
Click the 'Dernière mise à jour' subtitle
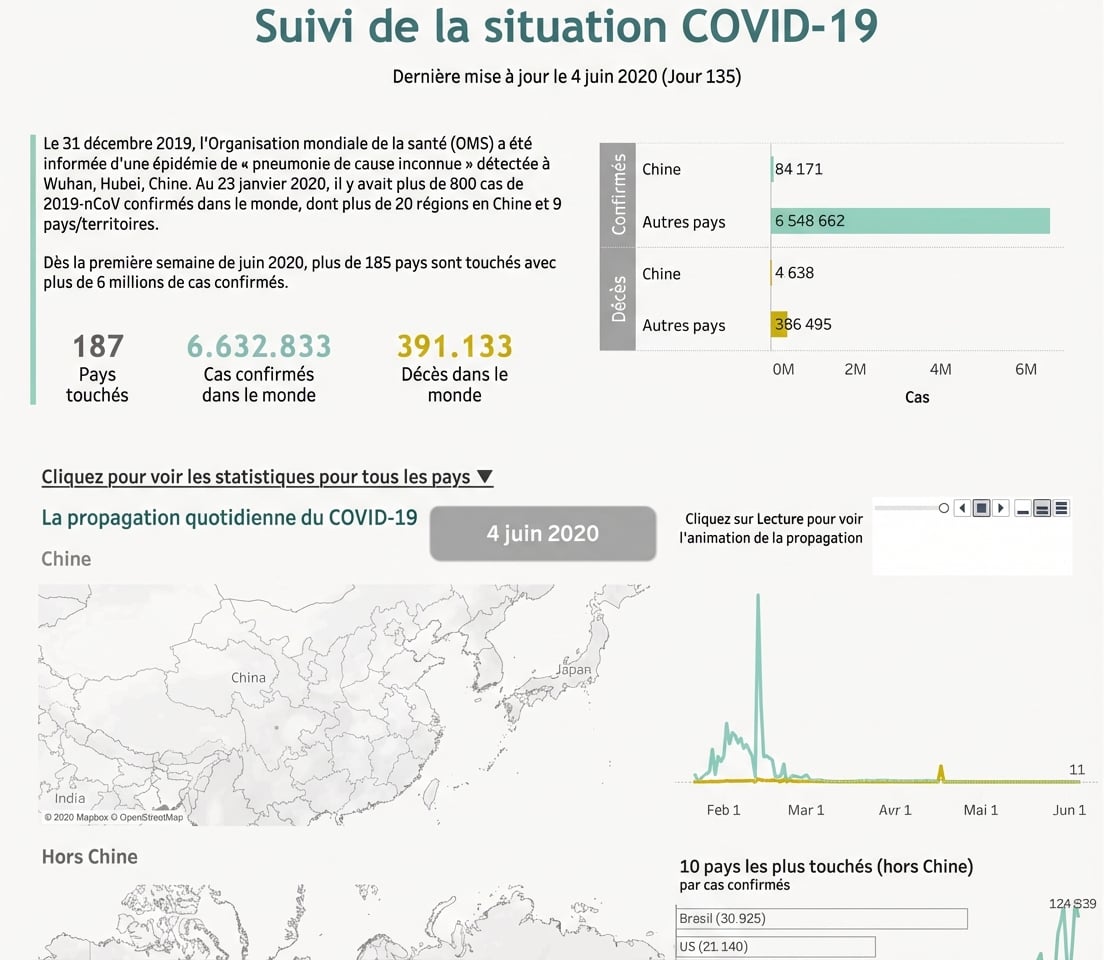[x=567, y=77]
